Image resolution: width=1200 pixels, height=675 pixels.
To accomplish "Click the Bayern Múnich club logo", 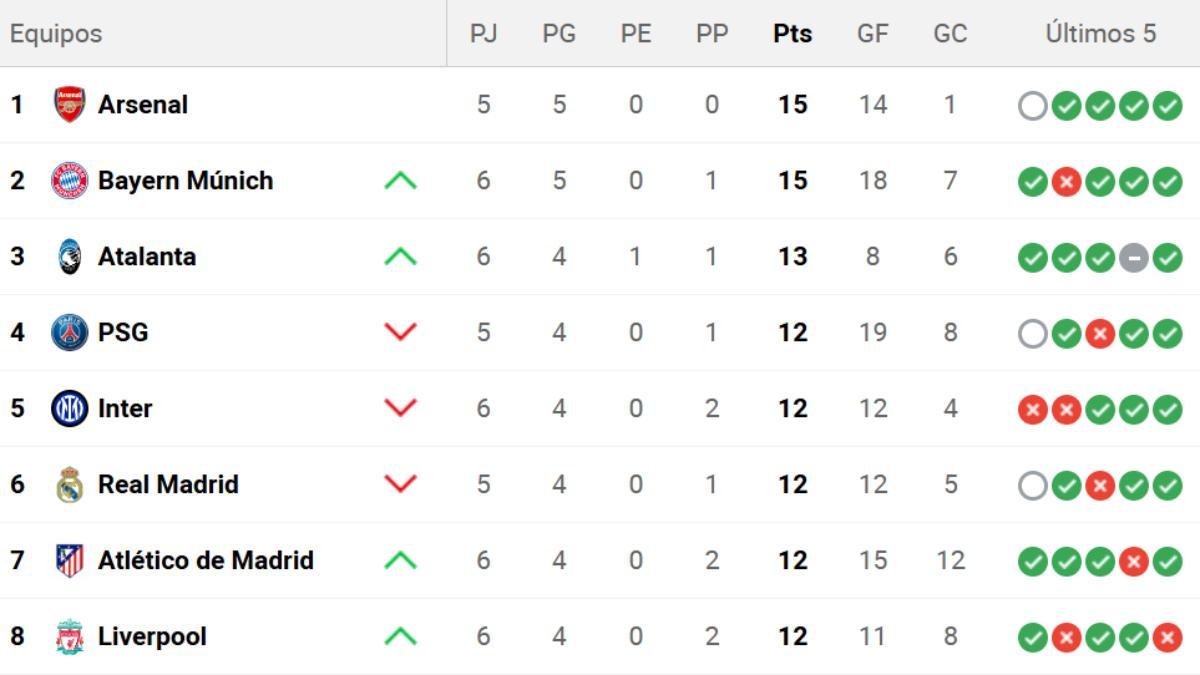I will click(x=69, y=181).
